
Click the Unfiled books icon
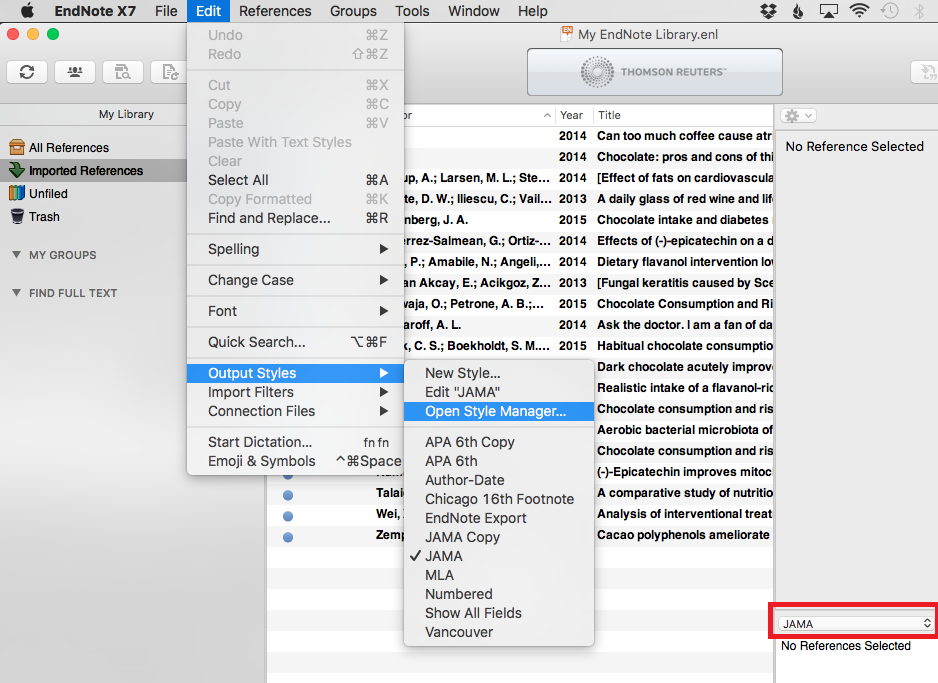tap(17, 193)
